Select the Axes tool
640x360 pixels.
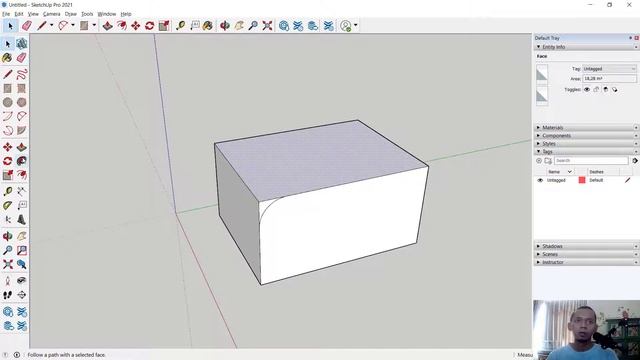(x=7, y=220)
